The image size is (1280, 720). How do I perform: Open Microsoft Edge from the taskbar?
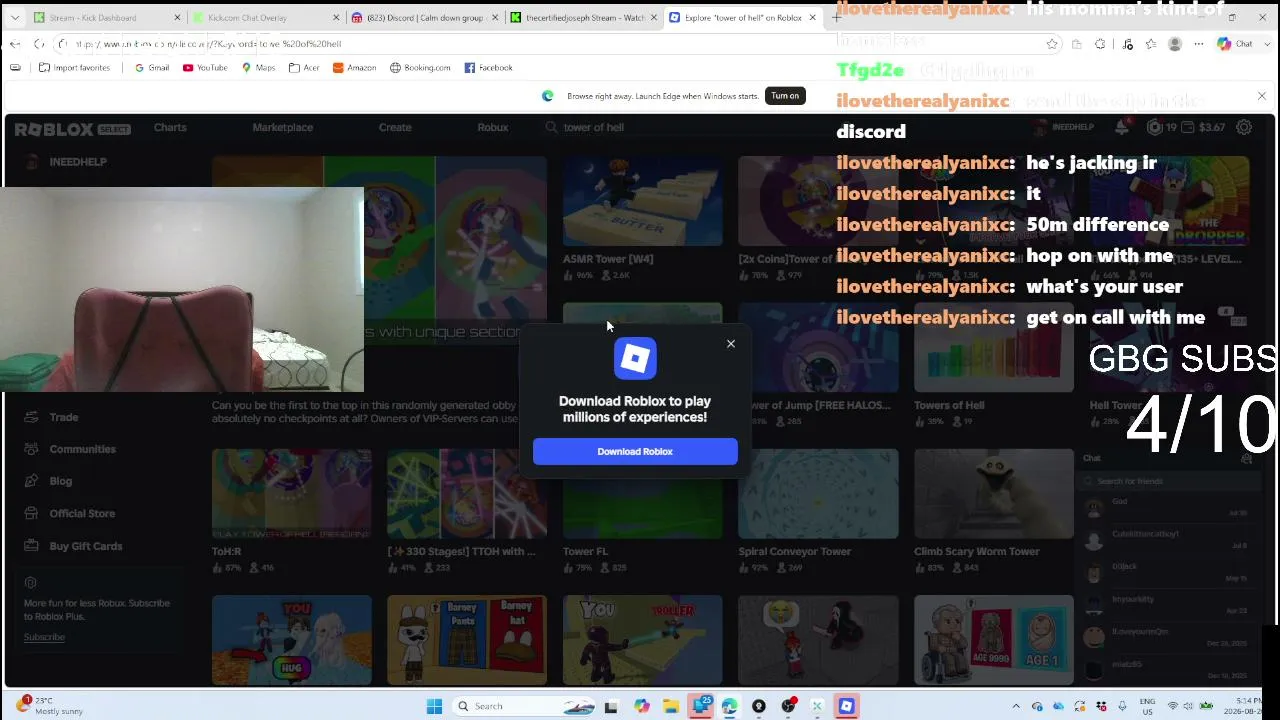click(x=729, y=706)
